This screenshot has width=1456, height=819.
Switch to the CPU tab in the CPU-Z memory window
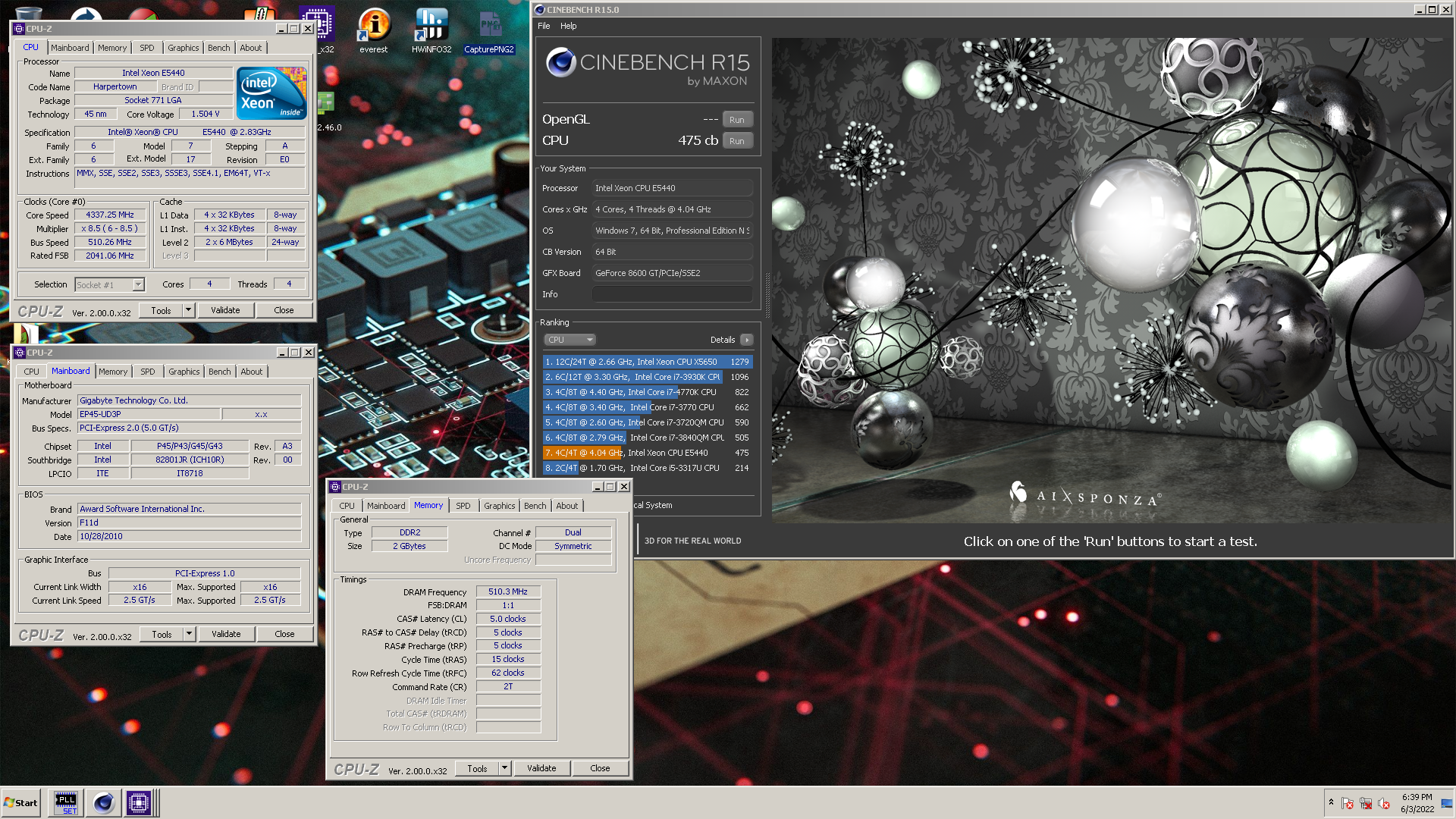pos(347,506)
